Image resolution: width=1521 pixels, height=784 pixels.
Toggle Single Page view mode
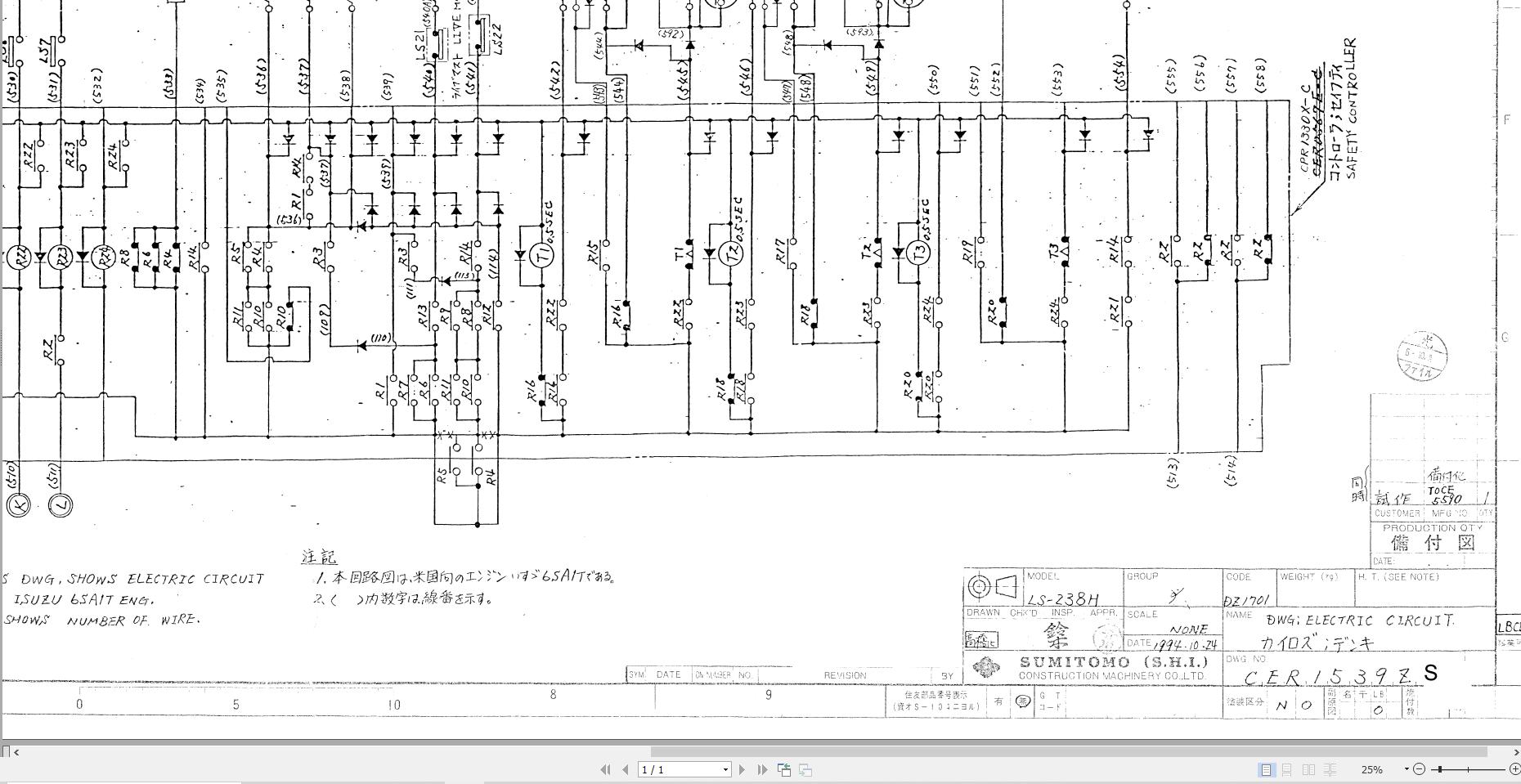pos(1267,770)
